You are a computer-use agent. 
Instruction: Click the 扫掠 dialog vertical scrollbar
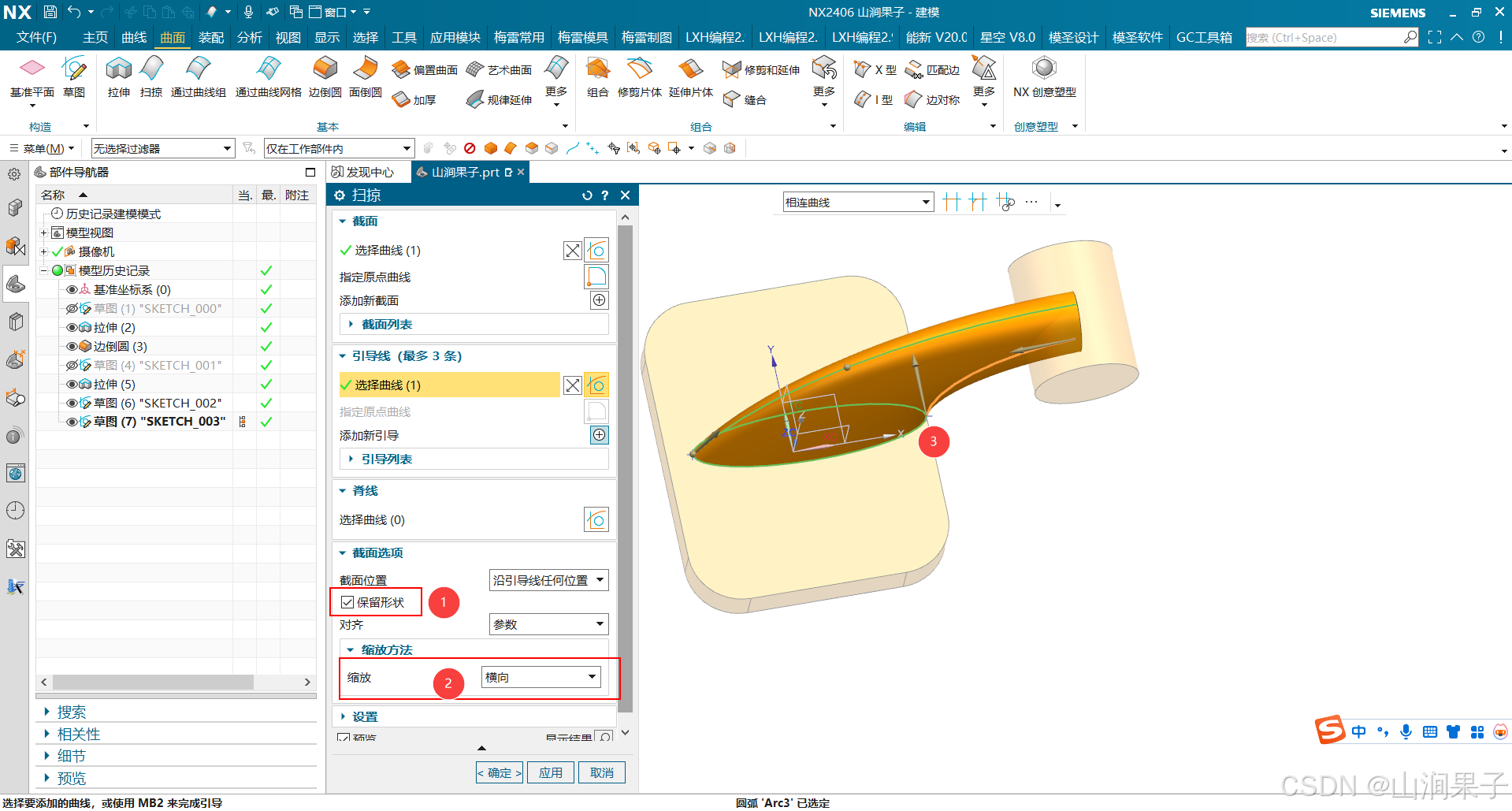click(x=626, y=468)
